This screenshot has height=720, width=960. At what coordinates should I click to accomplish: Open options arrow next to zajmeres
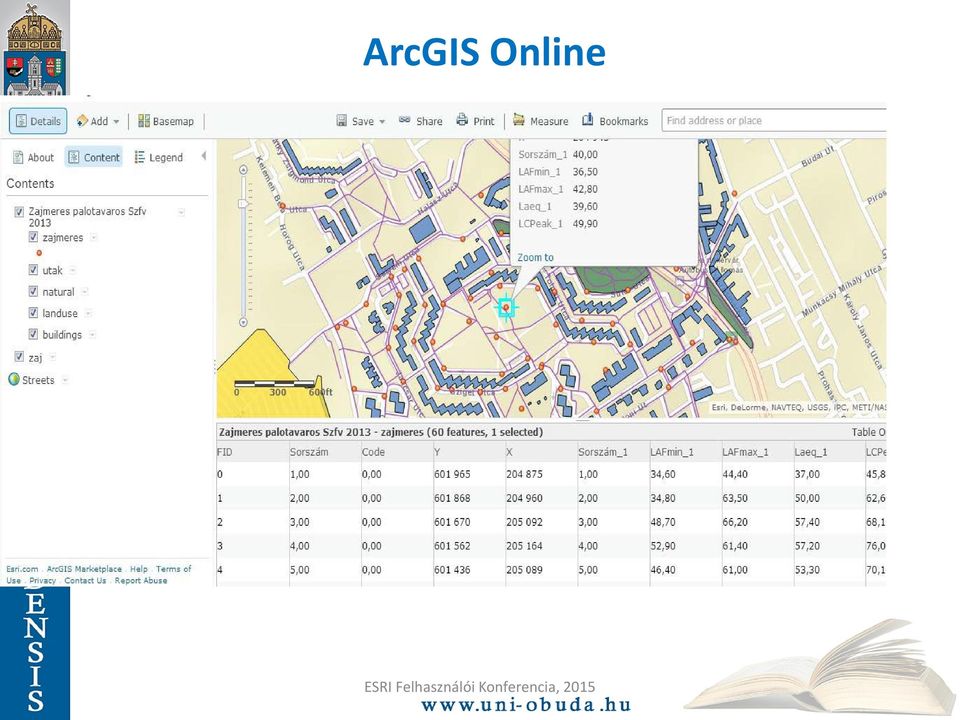(x=94, y=238)
